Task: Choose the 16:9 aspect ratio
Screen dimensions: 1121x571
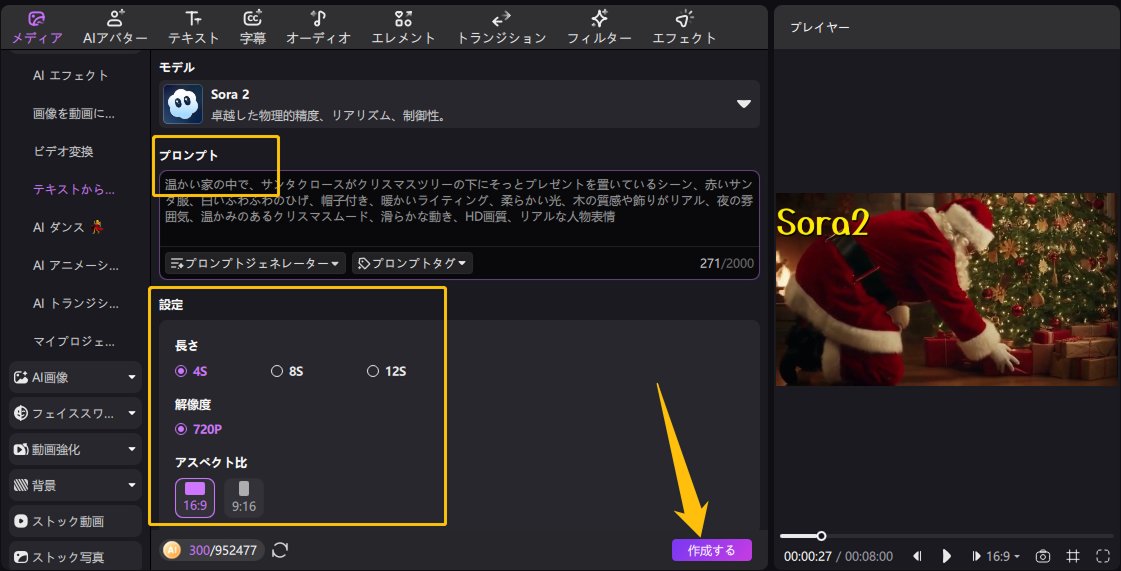Action: pos(194,497)
